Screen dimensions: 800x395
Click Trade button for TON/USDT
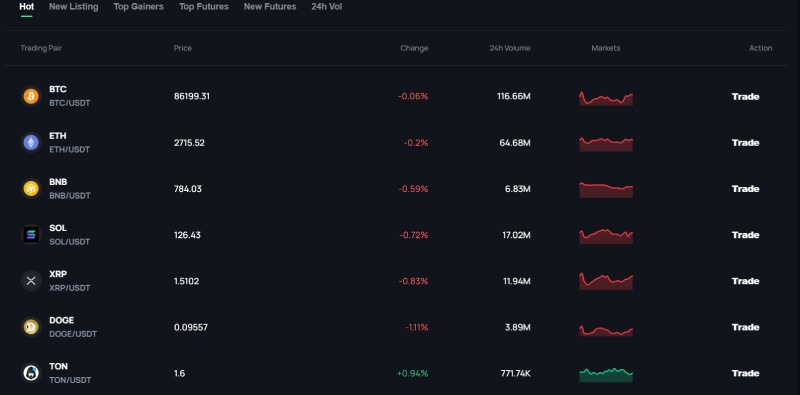(x=745, y=373)
